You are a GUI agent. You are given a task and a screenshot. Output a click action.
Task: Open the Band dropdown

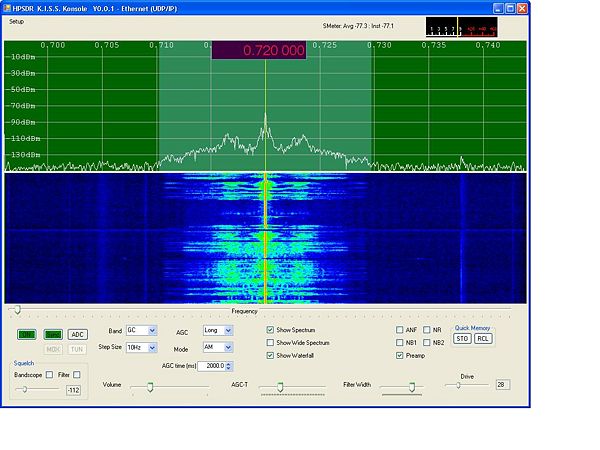[x=152, y=330]
